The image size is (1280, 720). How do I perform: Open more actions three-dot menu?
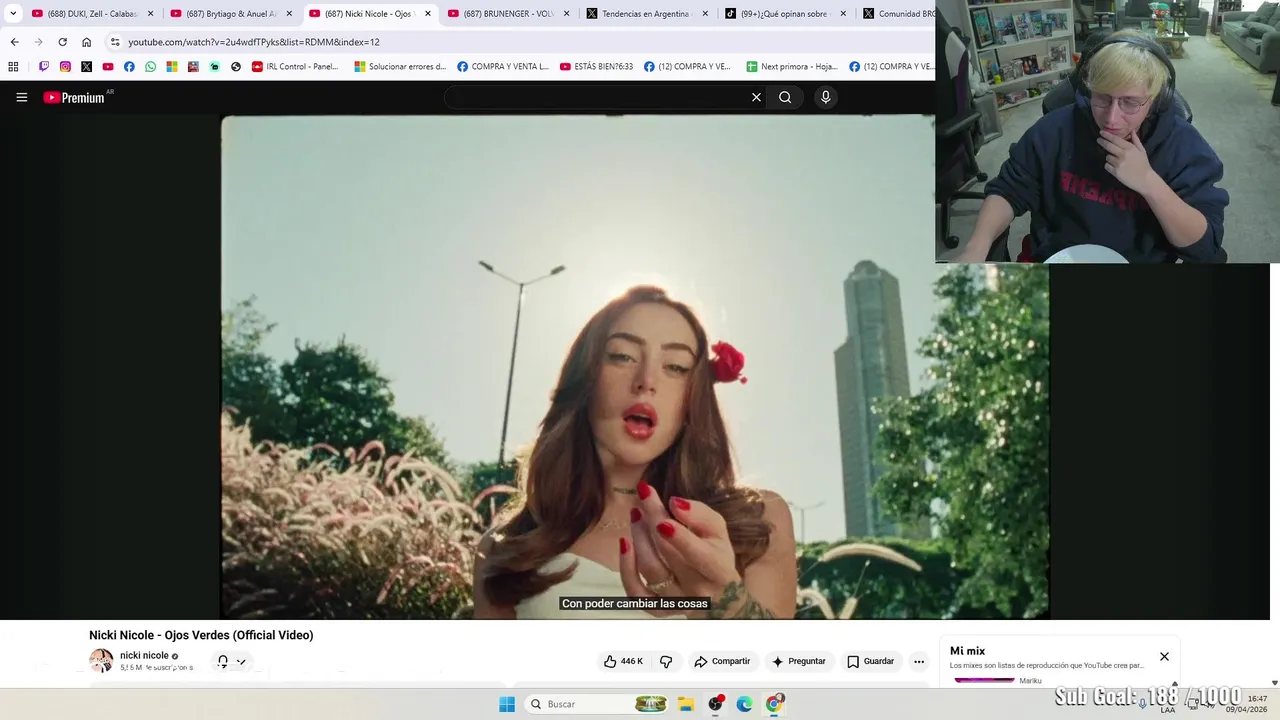click(x=919, y=661)
